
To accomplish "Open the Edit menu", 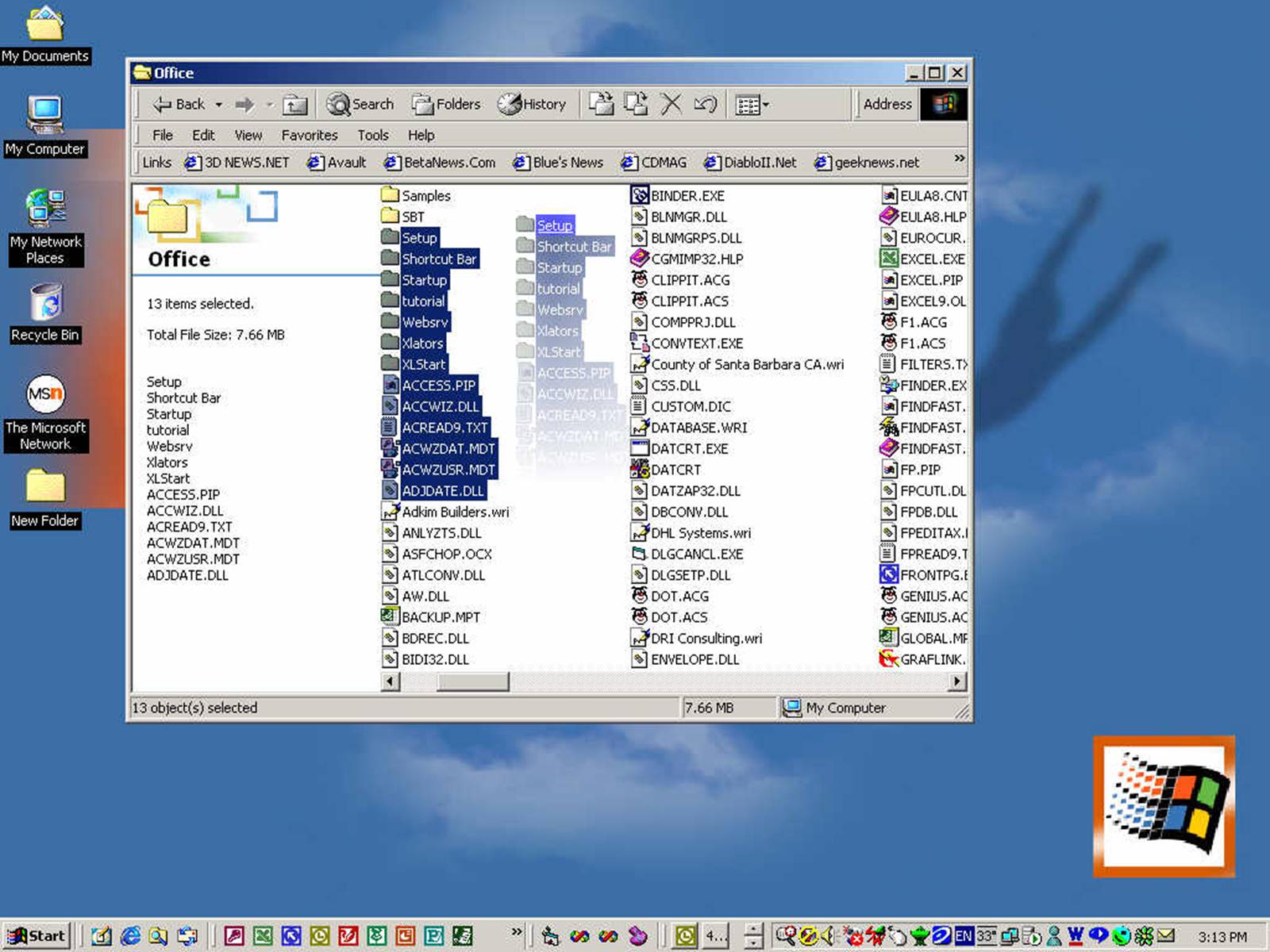I will pyautogui.click(x=203, y=135).
